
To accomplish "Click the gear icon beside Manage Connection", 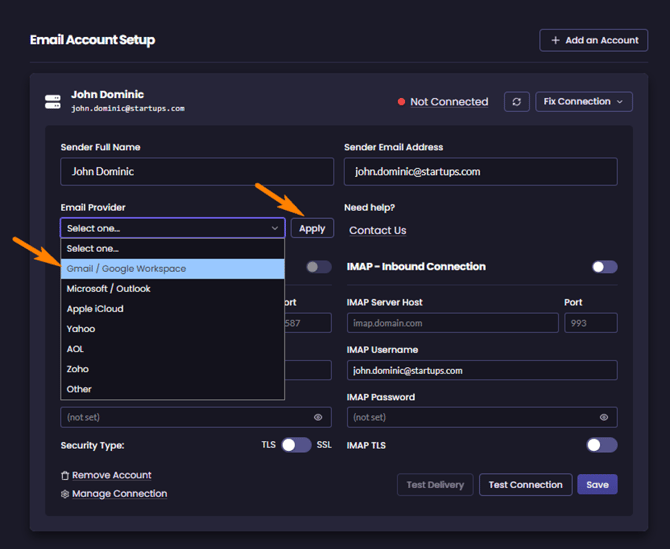I will pyautogui.click(x=65, y=494).
